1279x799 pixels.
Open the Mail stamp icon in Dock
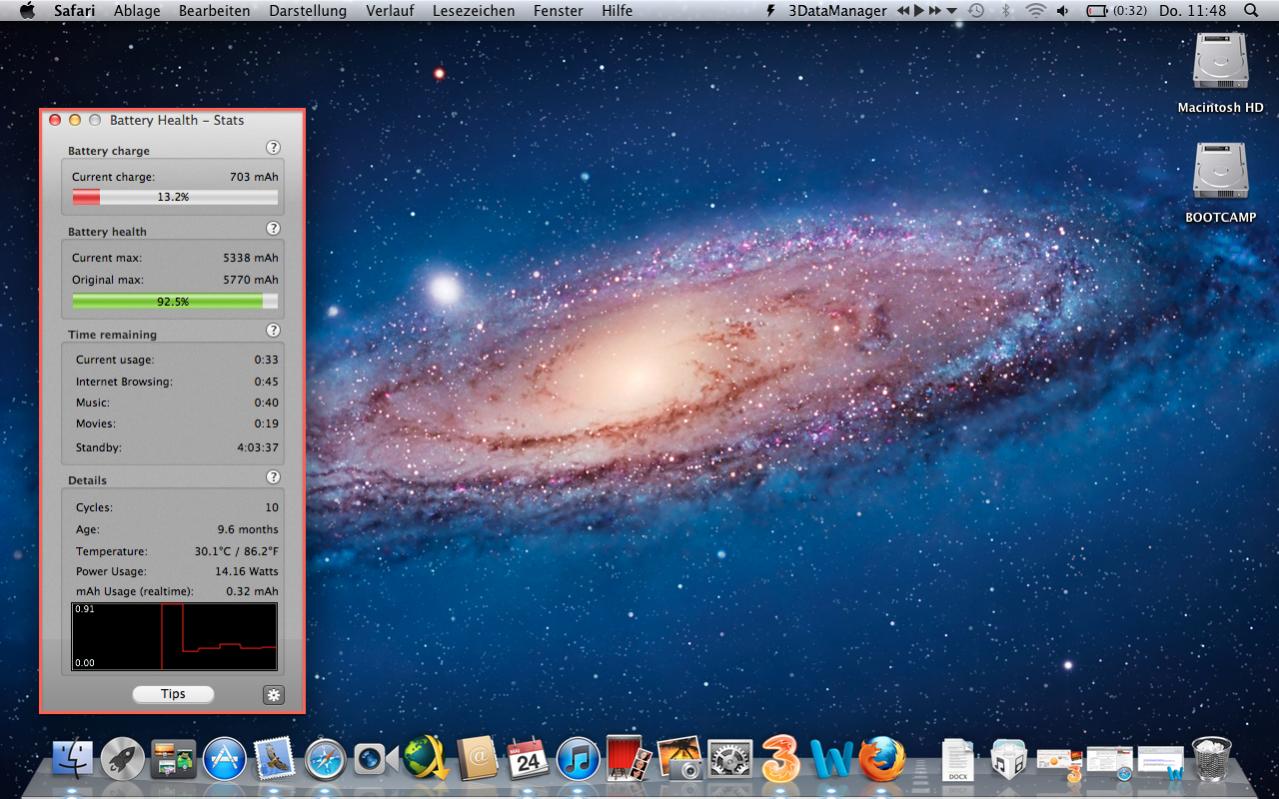coord(273,759)
